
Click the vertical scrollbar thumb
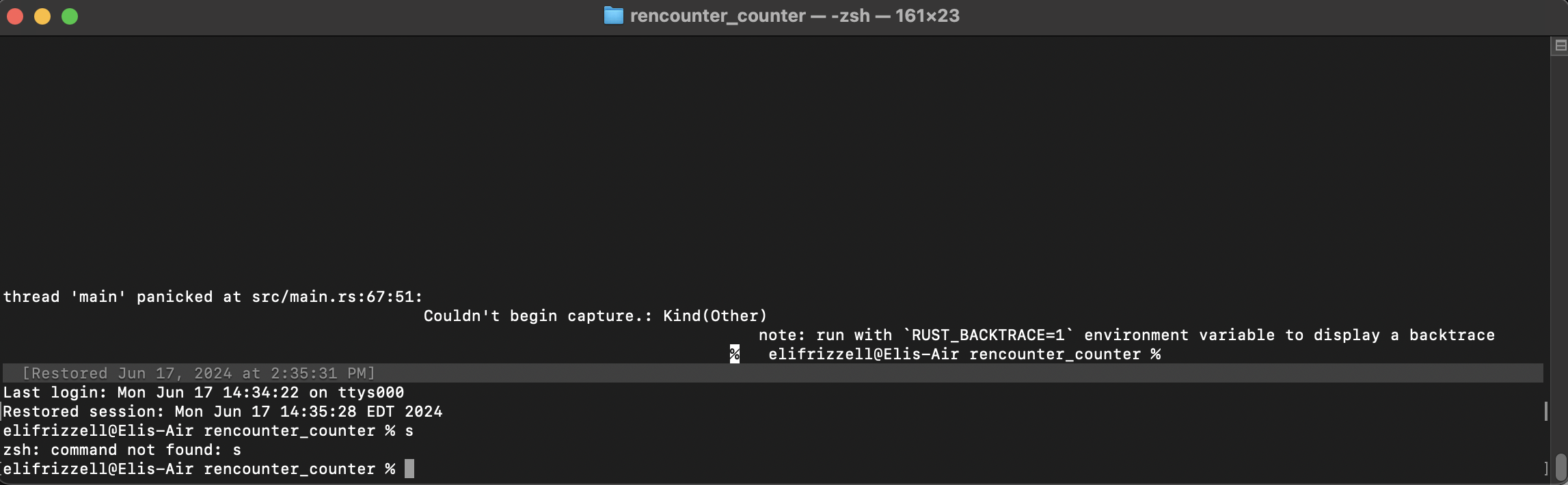click(x=1560, y=467)
